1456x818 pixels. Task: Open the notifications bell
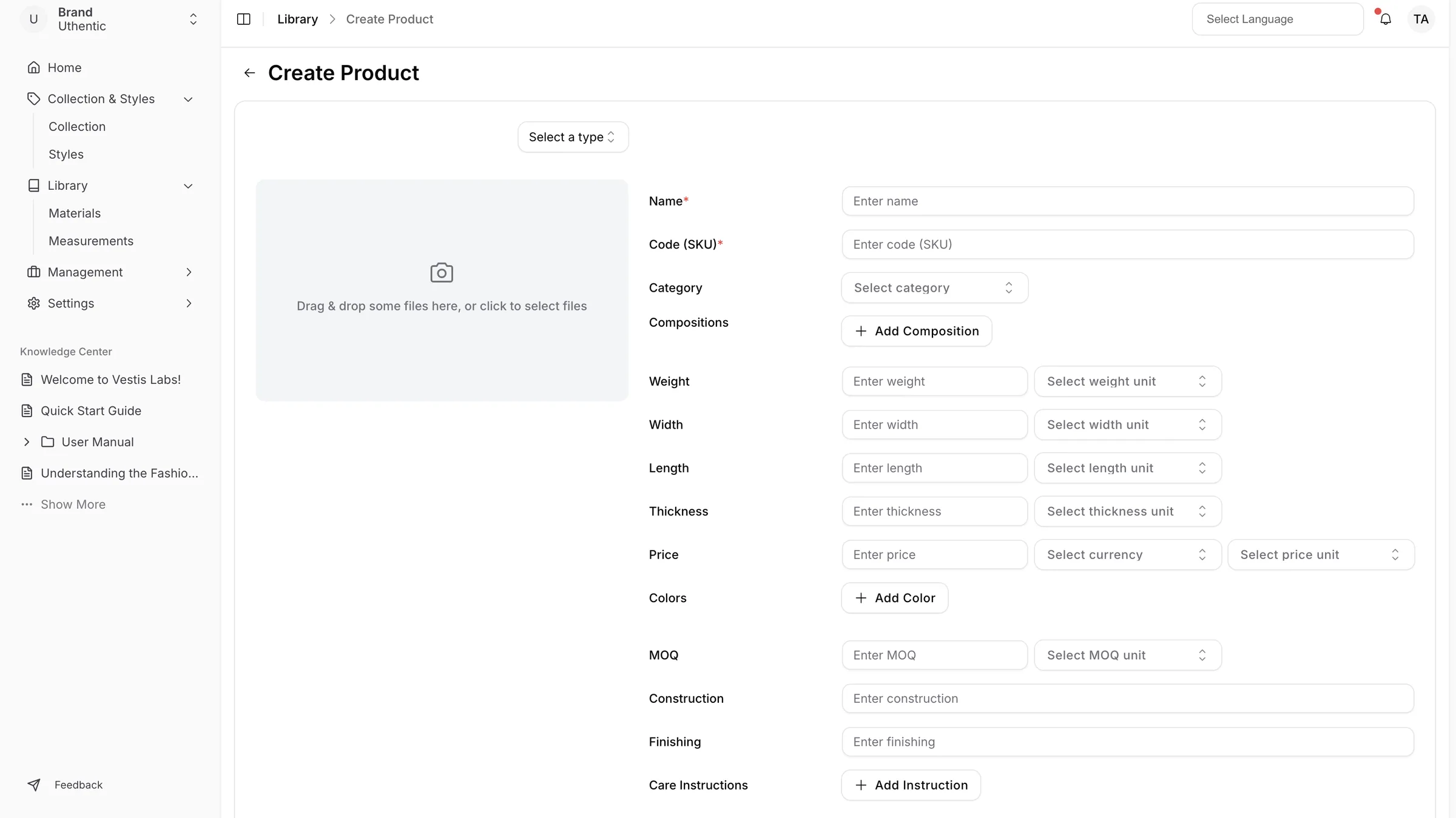pyautogui.click(x=1386, y=19)
